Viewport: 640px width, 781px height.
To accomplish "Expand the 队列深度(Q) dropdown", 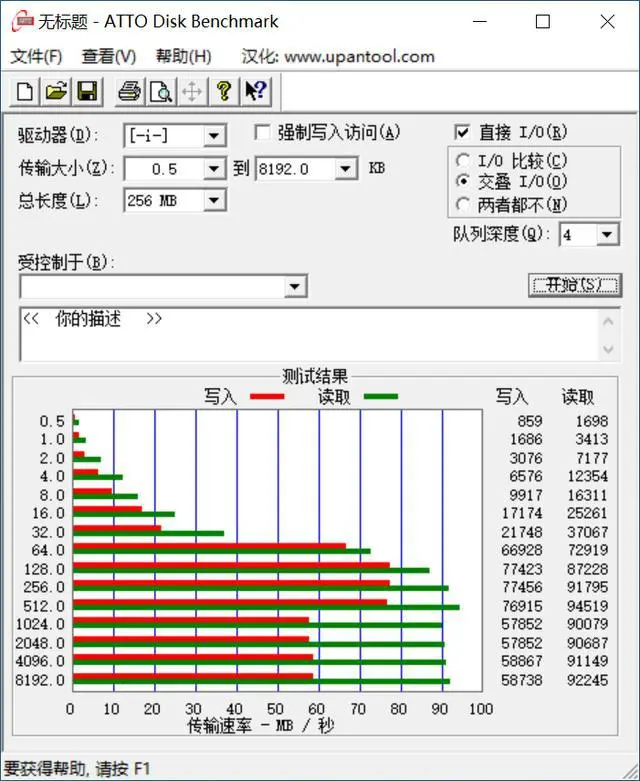I will [x=607, y=234].
